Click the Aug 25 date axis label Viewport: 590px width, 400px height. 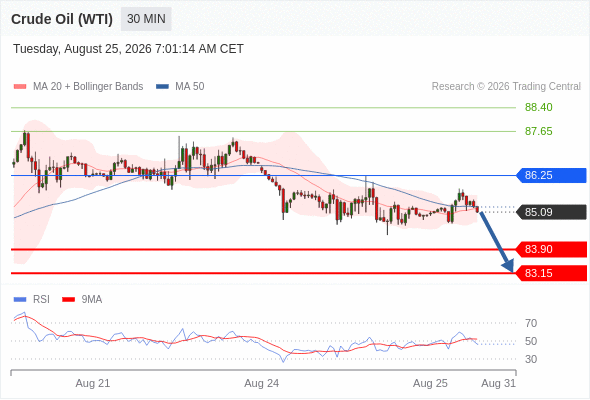[430, 383]
